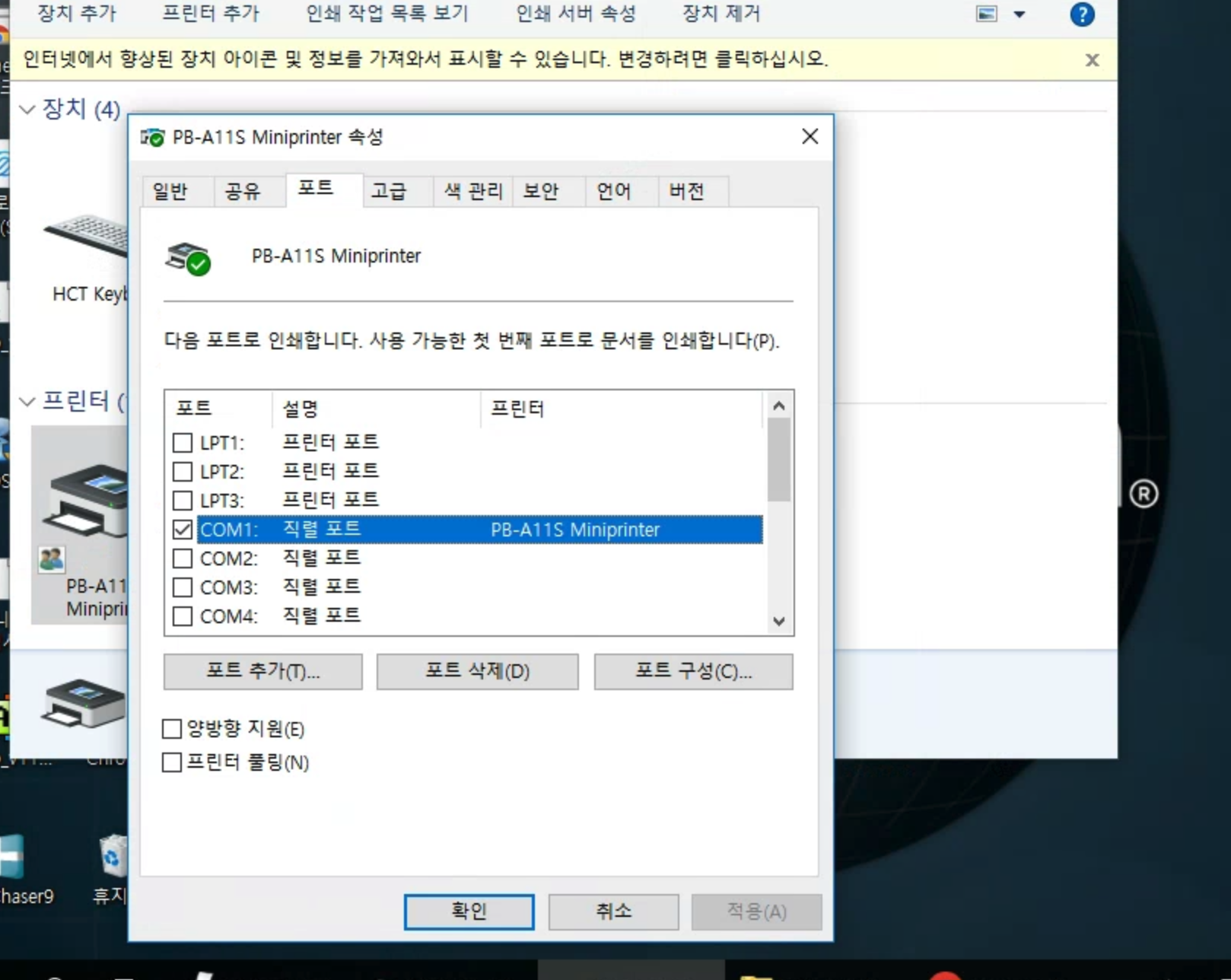Open 포트 구성(C)... settings
Viewport: 1231px width, 980px height.
click(694, 672)
